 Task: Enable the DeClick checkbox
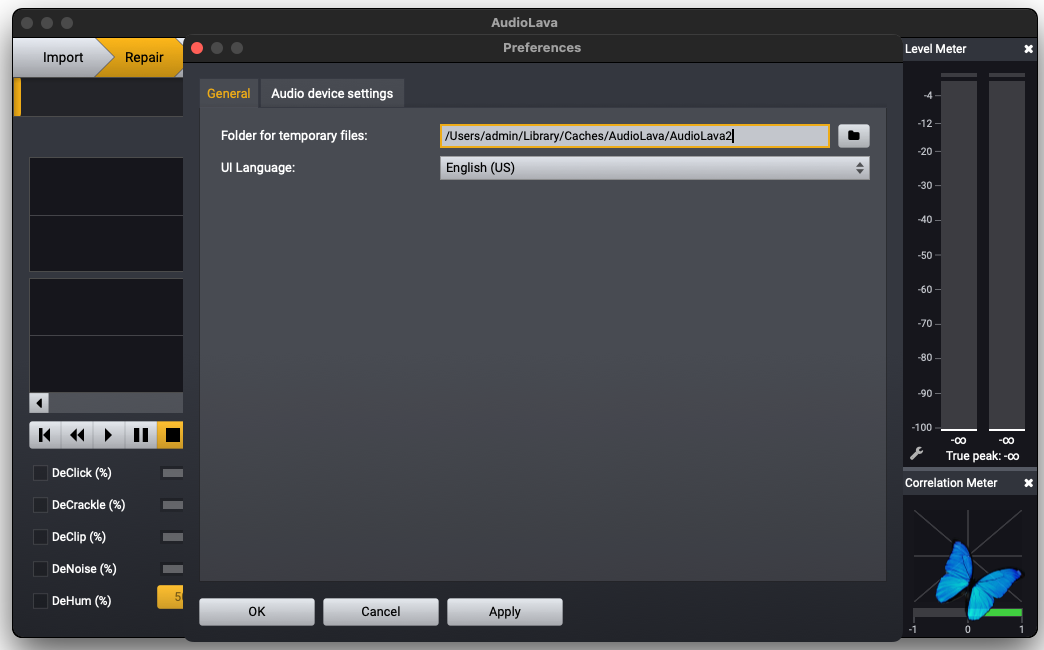(41, 473)
